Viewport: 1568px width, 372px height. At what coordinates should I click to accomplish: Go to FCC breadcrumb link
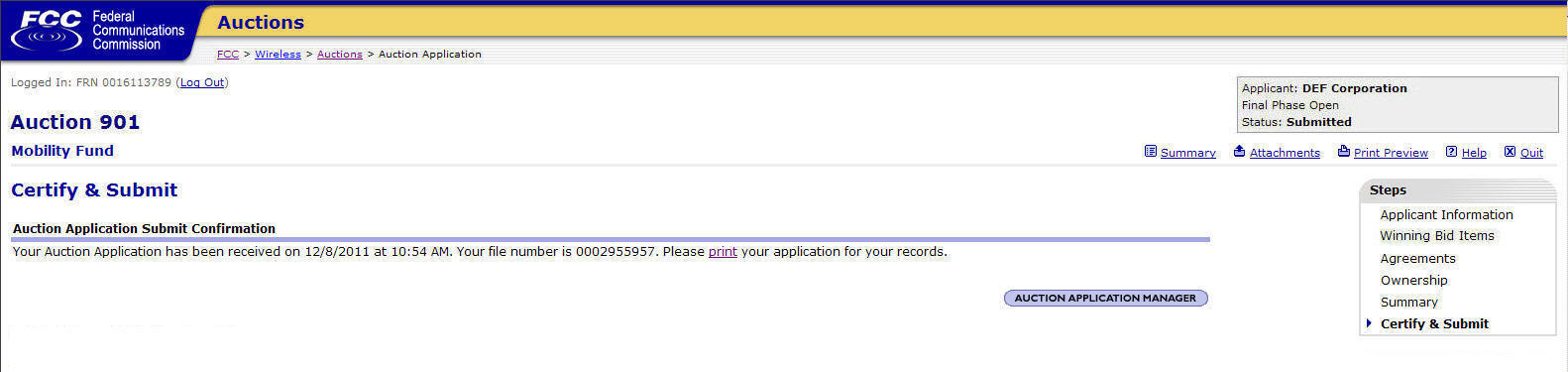228,55
